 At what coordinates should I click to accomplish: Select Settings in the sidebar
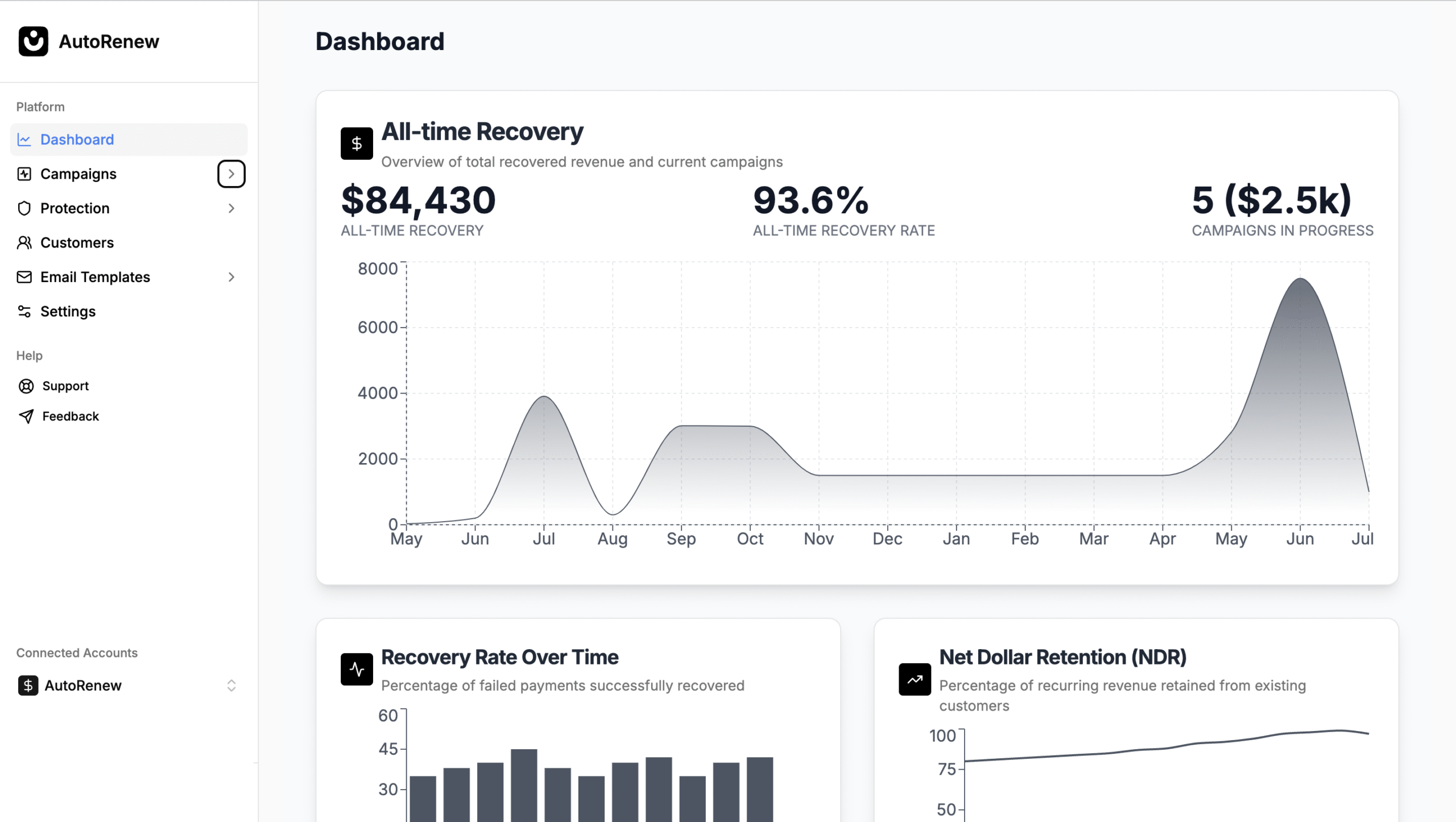pos(68,312)
